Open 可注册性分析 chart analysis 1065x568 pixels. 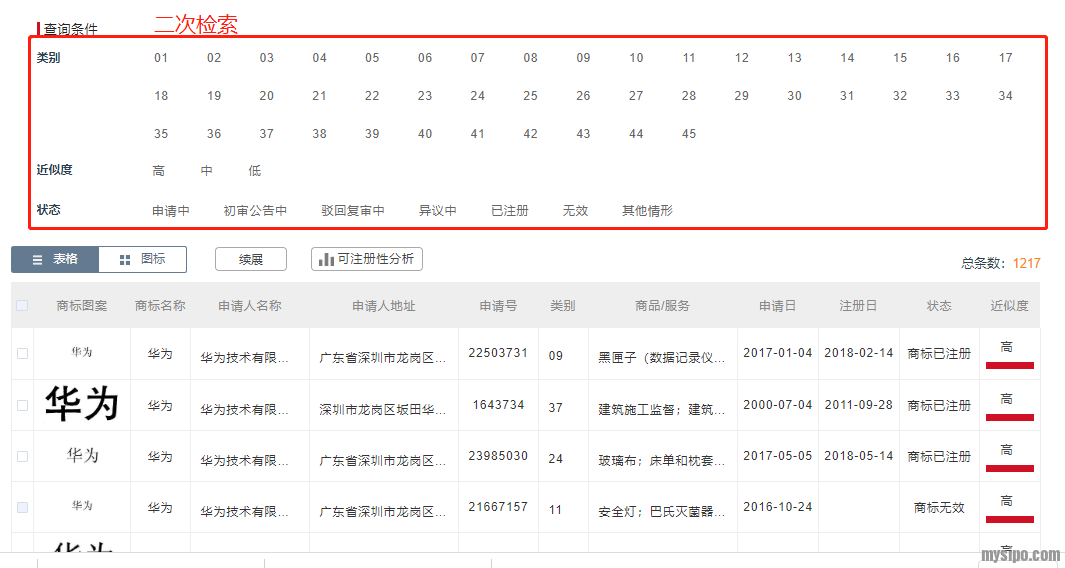pos(367,259)
